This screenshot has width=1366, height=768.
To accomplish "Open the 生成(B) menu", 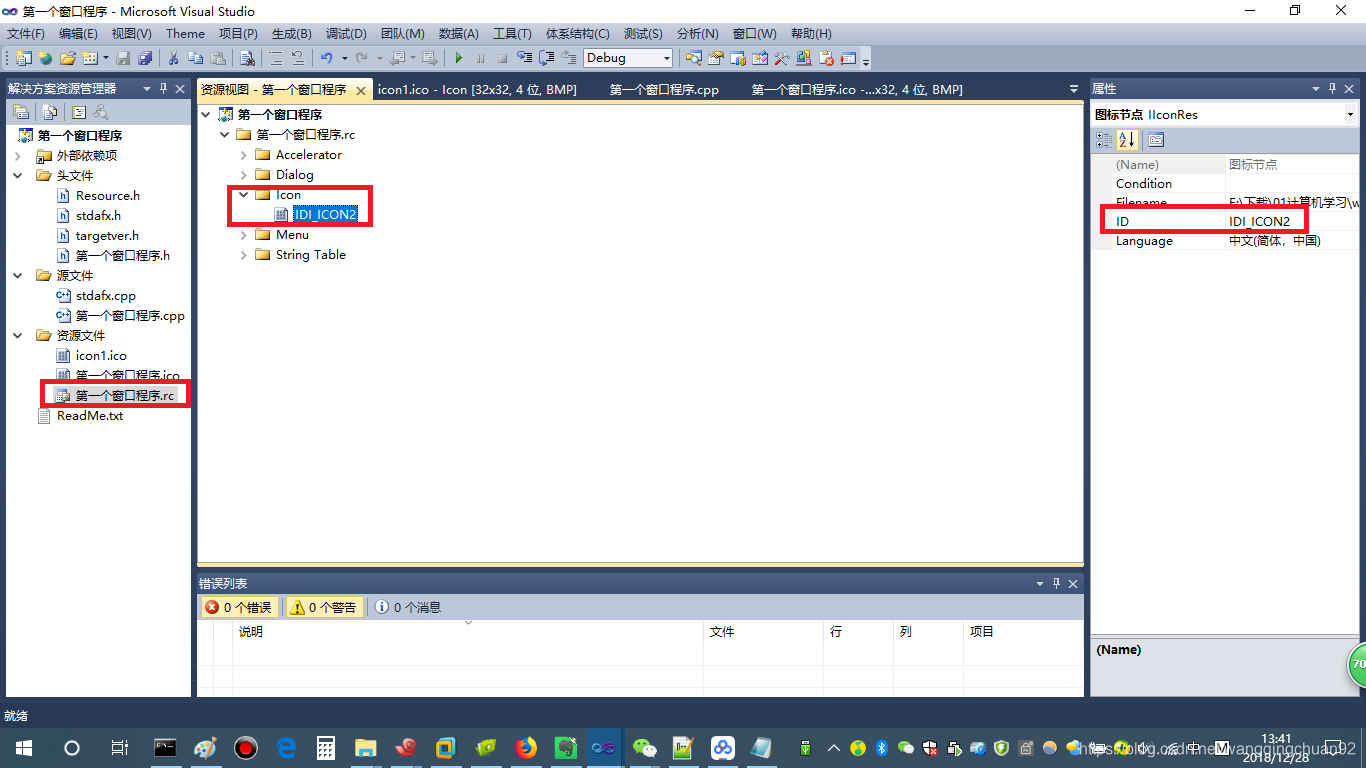I will 292,34.
